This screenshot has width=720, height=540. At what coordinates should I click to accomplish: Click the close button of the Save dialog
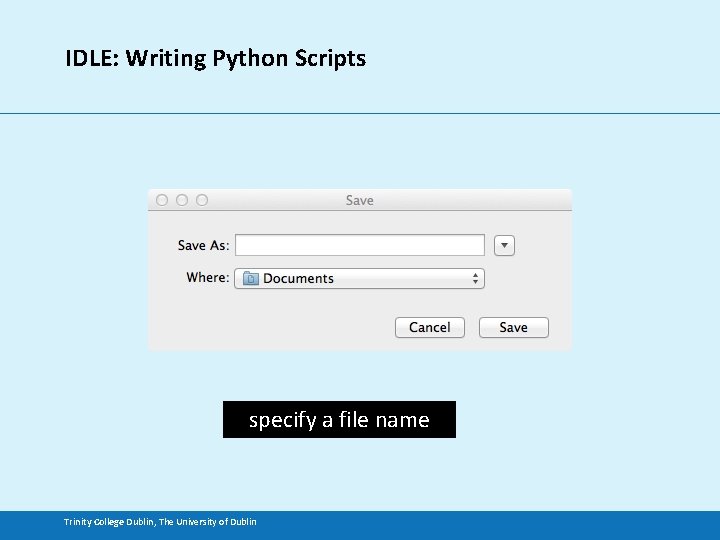click(x=162, y=200)
